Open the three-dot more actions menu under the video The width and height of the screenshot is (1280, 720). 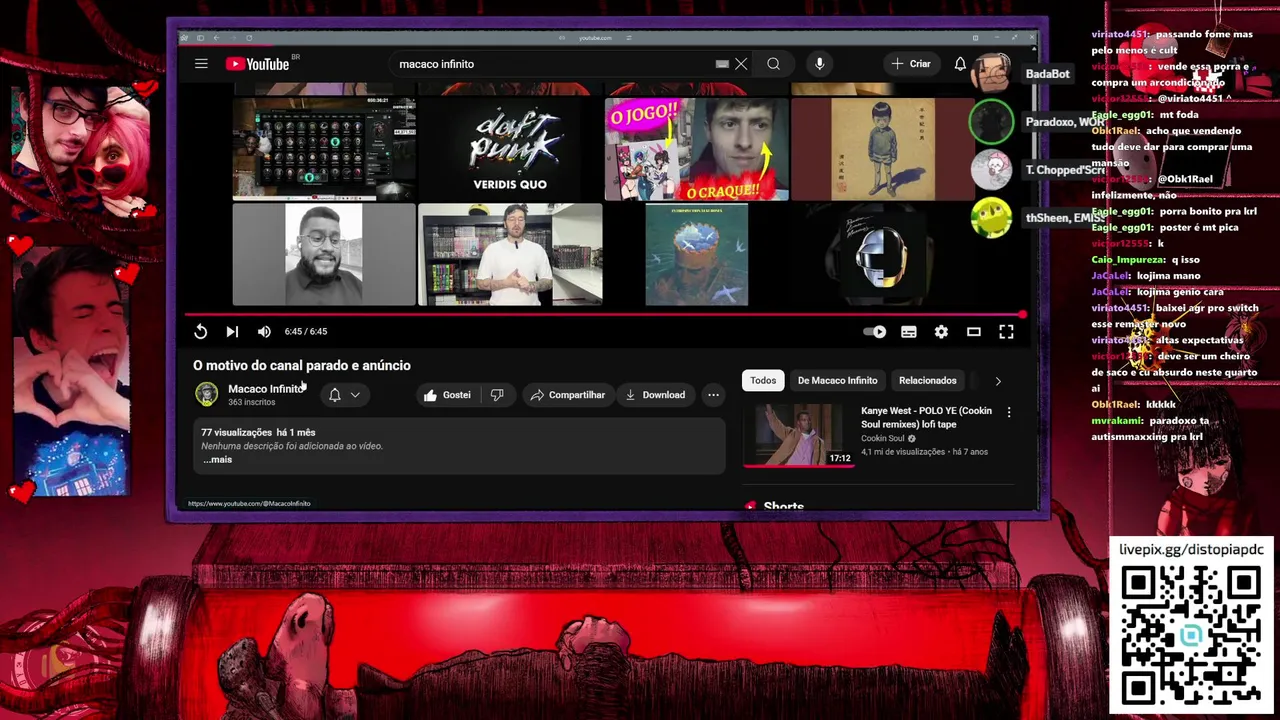pos(713,395)
